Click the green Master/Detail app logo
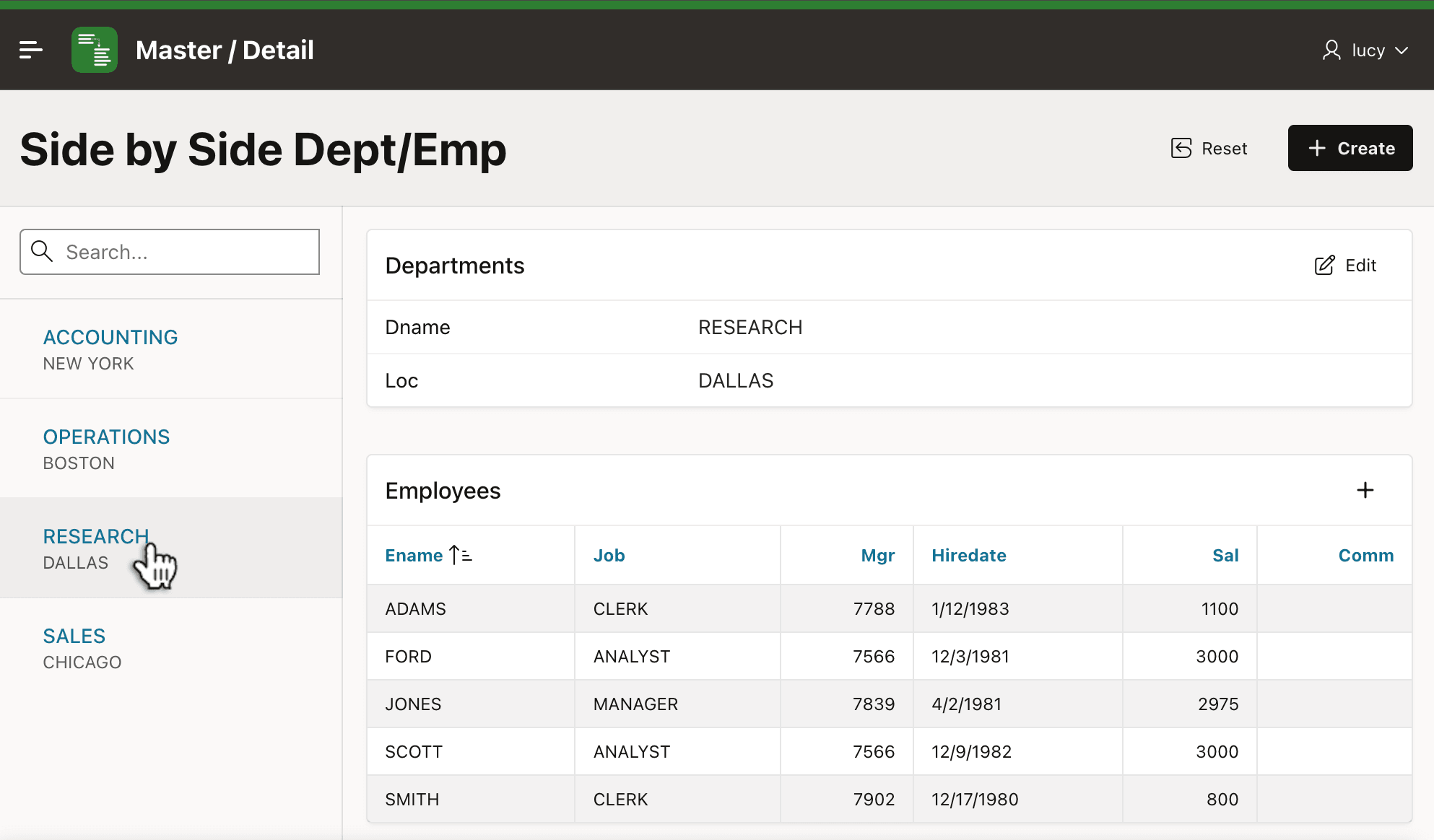 [x=95, y=50]
